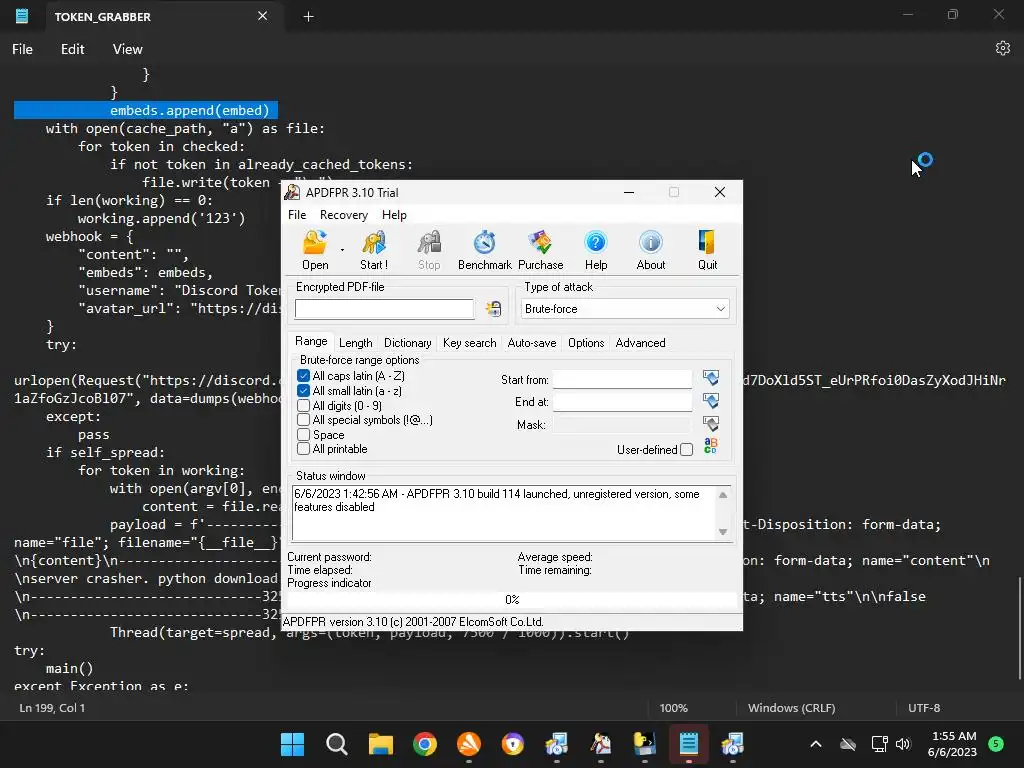Toggle the User-defined checkbox
This screenshot has width=1024, height=768.
[x=686, y=449]
